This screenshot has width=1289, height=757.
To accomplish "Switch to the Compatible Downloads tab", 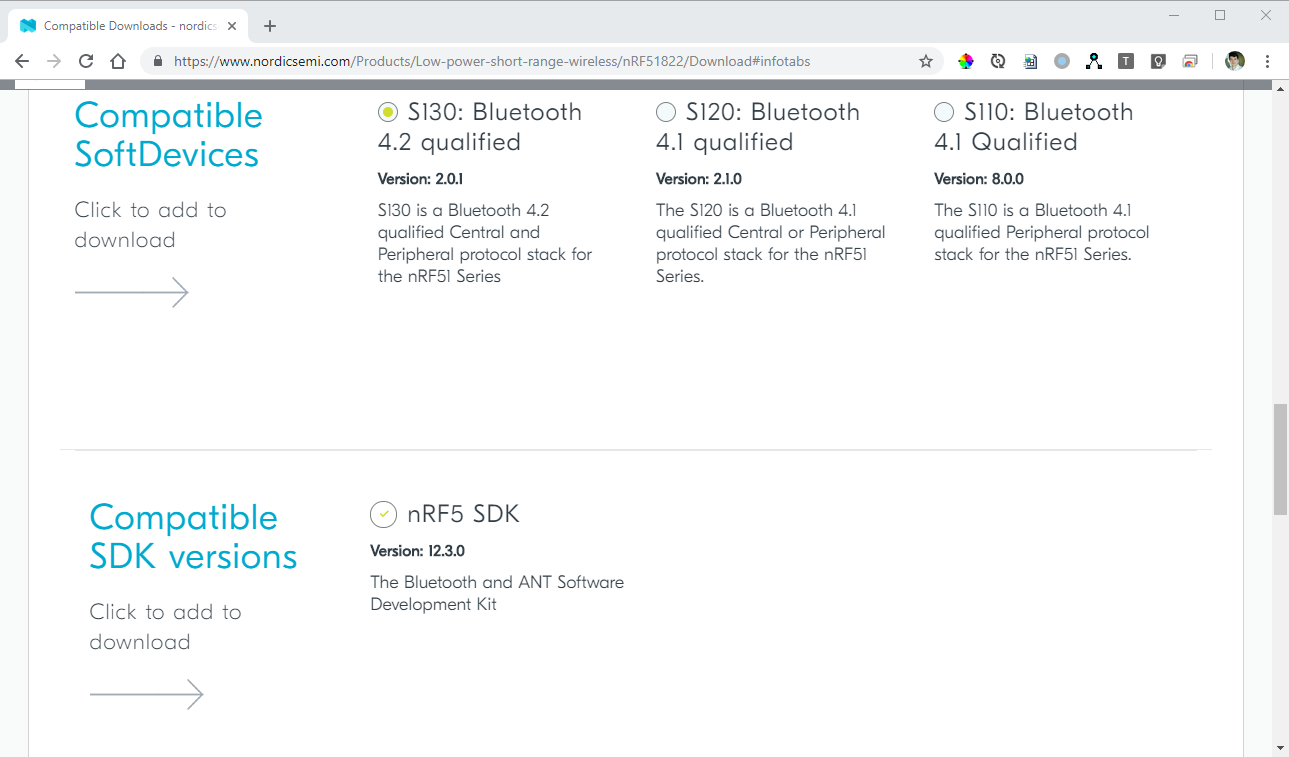I will point(129,26).
